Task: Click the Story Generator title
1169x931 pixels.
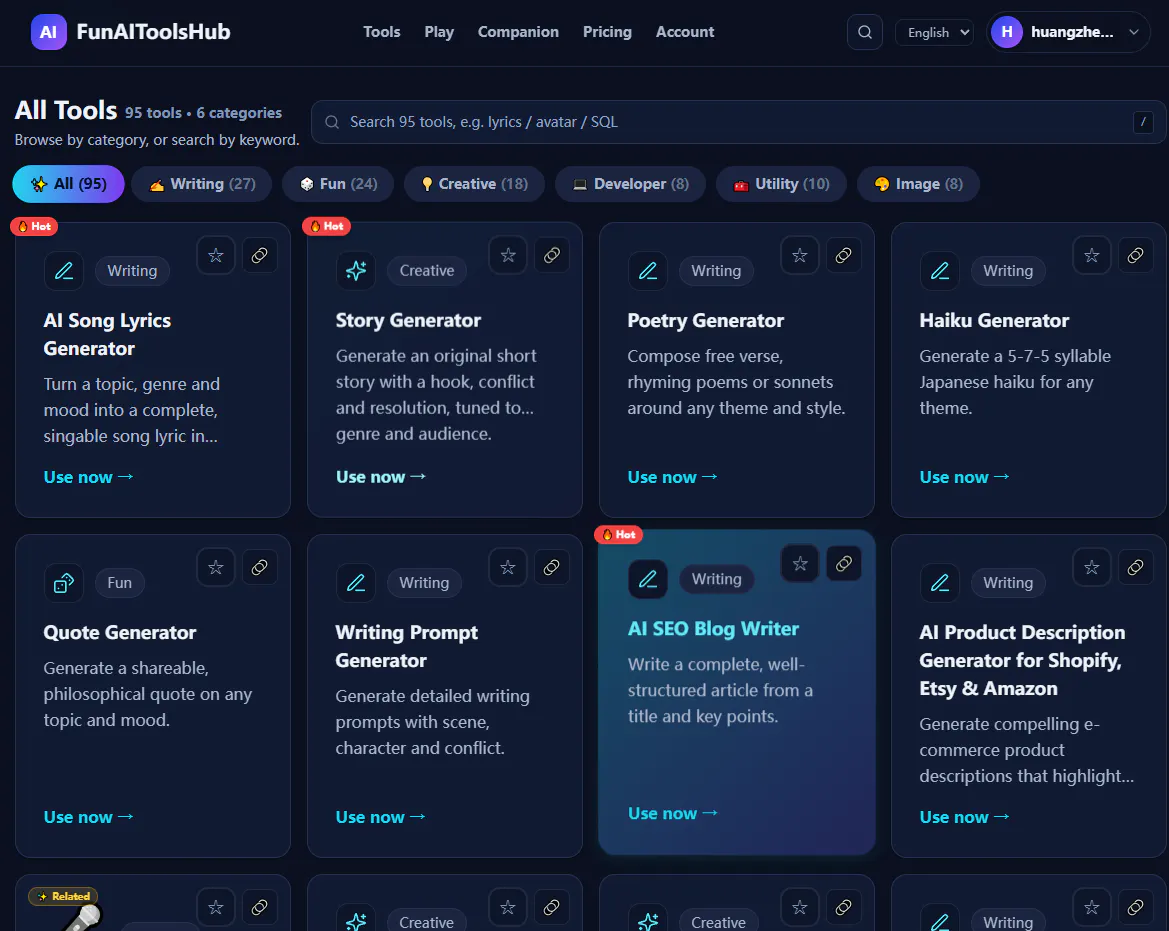Action: [409, 321]
